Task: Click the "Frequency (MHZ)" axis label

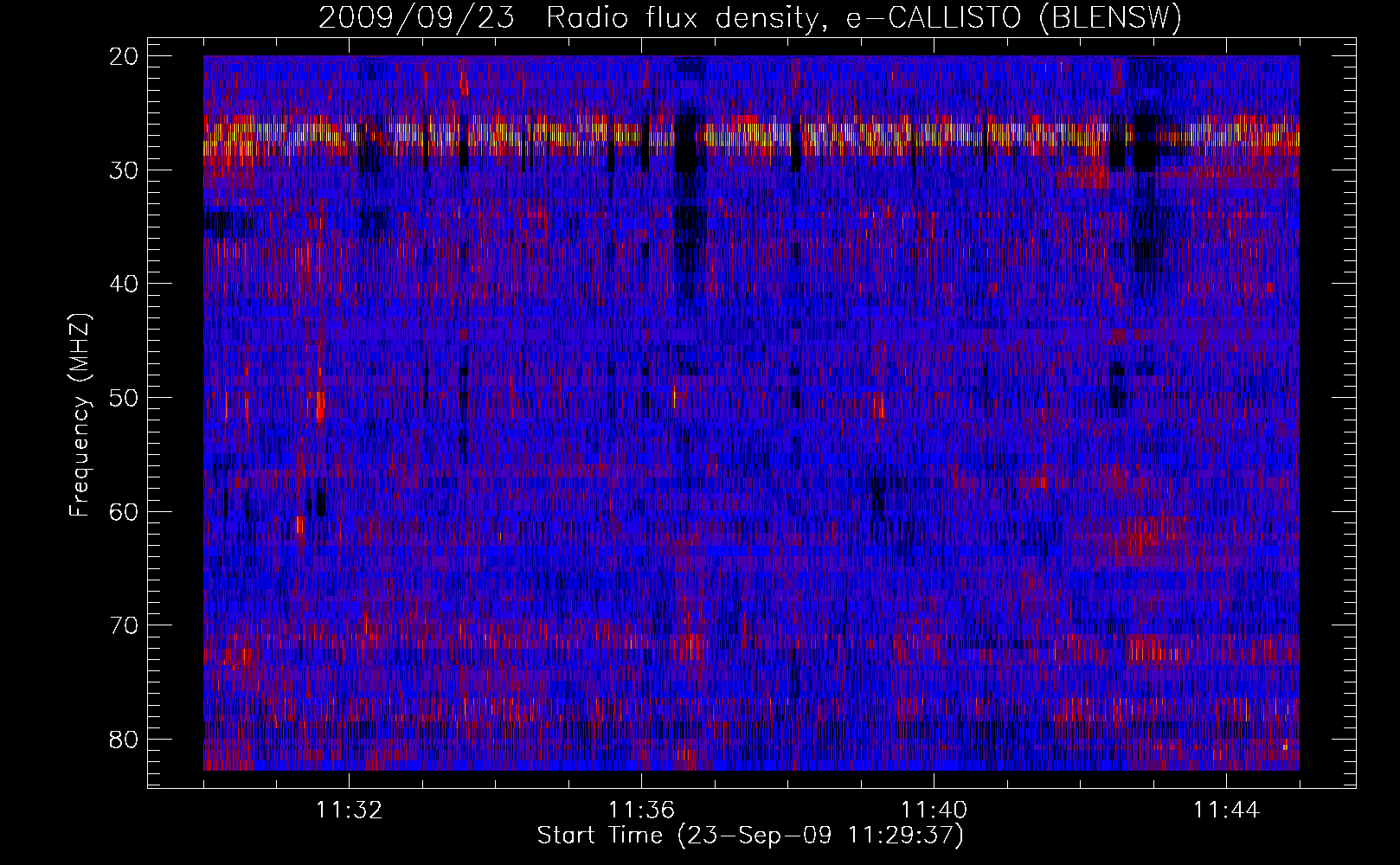Action: 80,415
